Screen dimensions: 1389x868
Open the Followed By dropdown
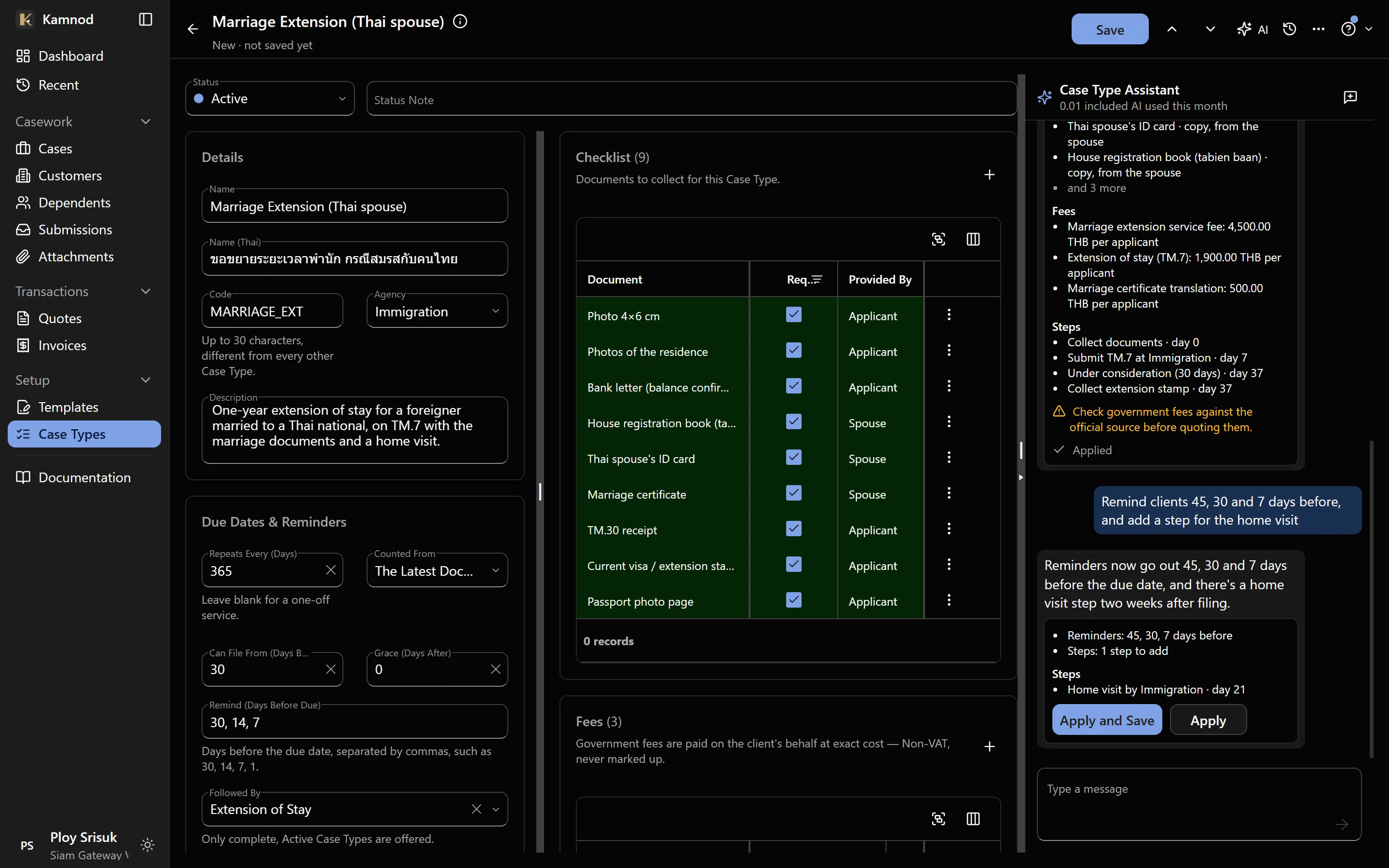click(x=354, y=810)
